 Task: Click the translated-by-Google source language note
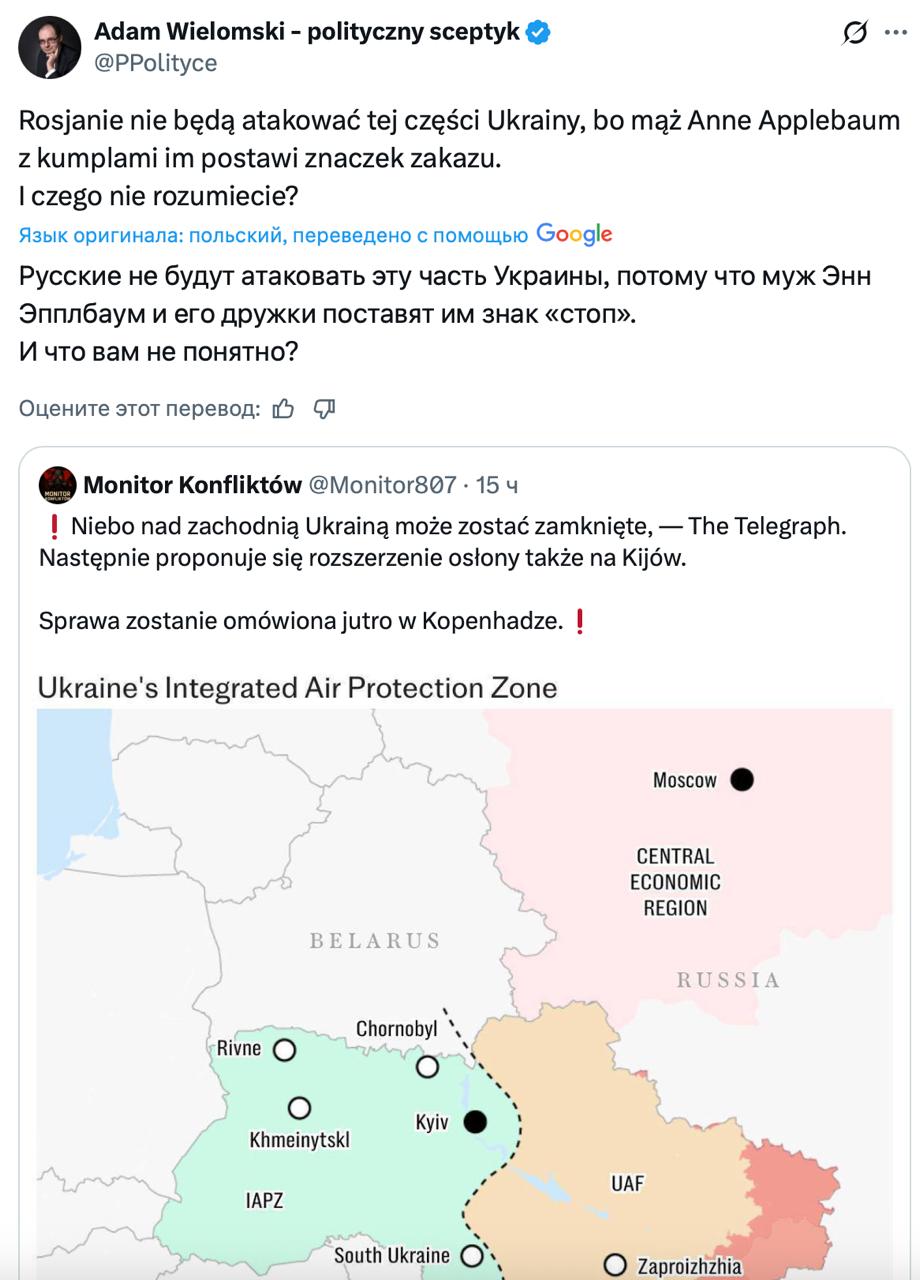tap(273, 235)
